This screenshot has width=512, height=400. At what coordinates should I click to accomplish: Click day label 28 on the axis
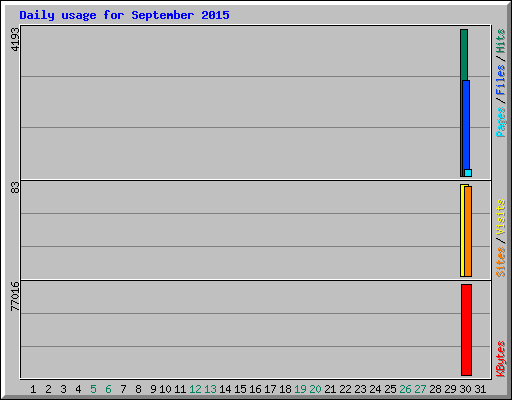point(435,389)
